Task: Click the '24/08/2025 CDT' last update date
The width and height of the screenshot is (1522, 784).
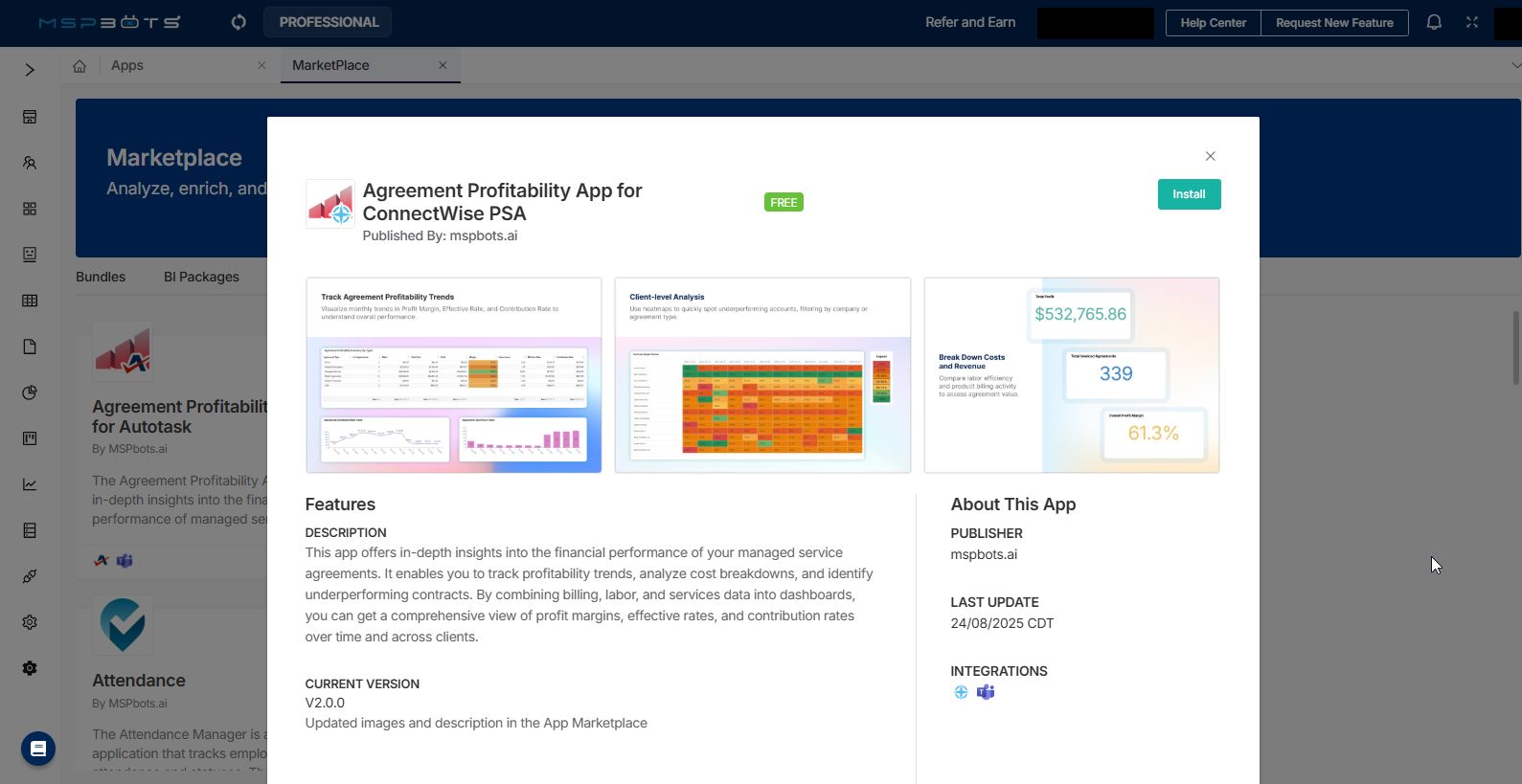Action: click(x=1002, y=623)
